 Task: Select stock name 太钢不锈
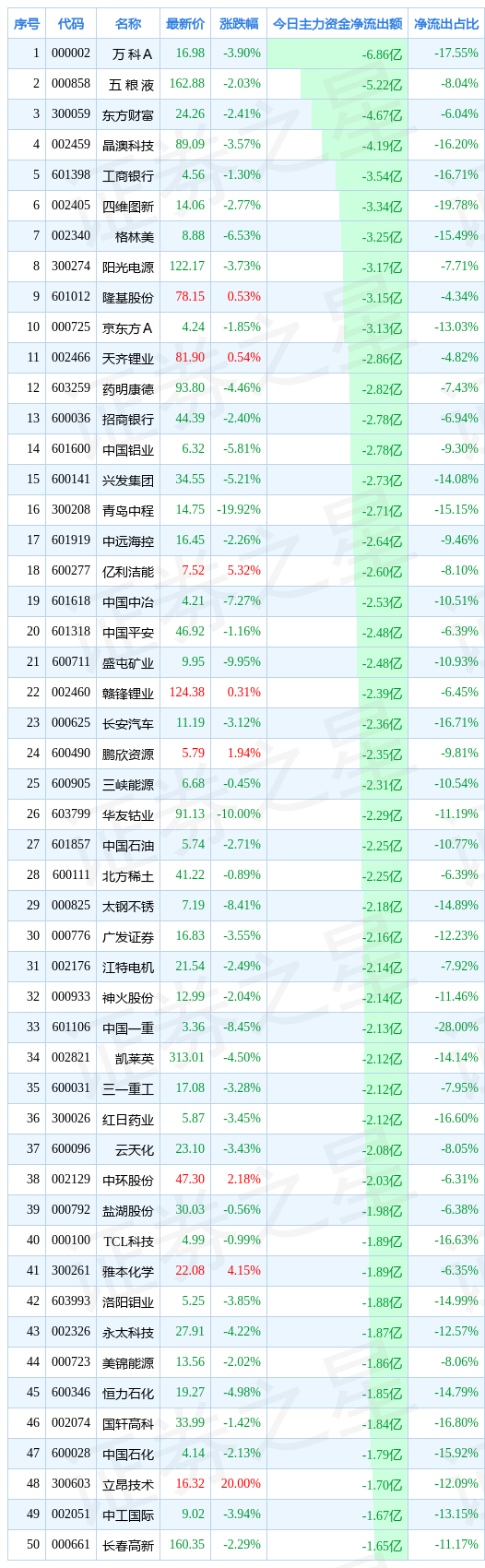128,907
